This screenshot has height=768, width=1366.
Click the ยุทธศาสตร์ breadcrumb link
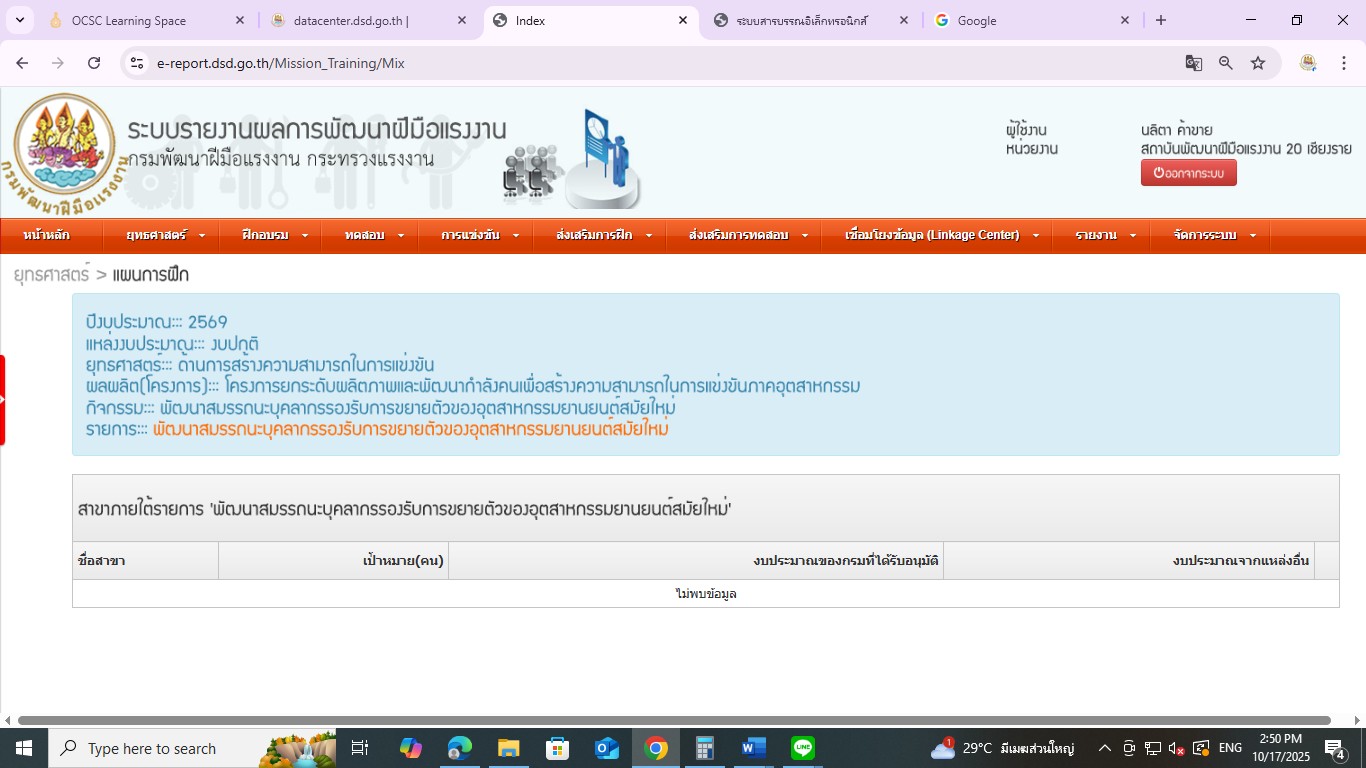(51, 275)
